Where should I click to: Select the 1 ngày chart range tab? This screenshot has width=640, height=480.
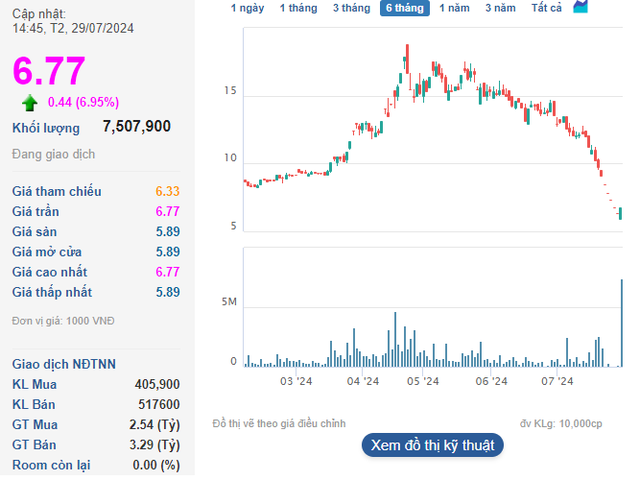point(247,8)
